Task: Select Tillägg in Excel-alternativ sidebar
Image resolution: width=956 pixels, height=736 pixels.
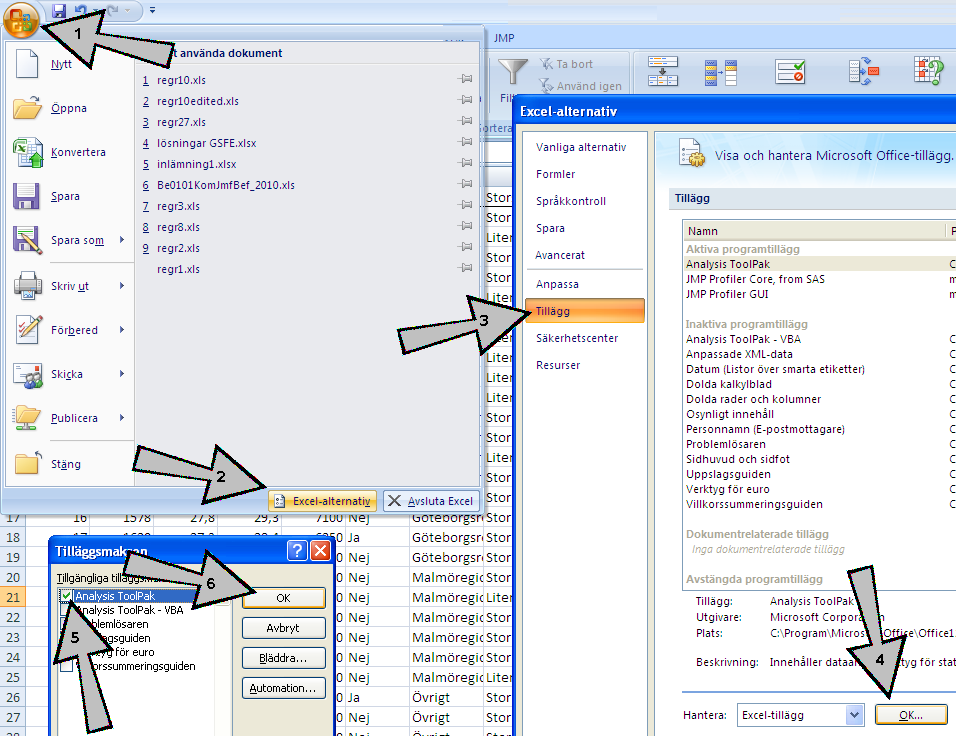Action: (584, 311)
